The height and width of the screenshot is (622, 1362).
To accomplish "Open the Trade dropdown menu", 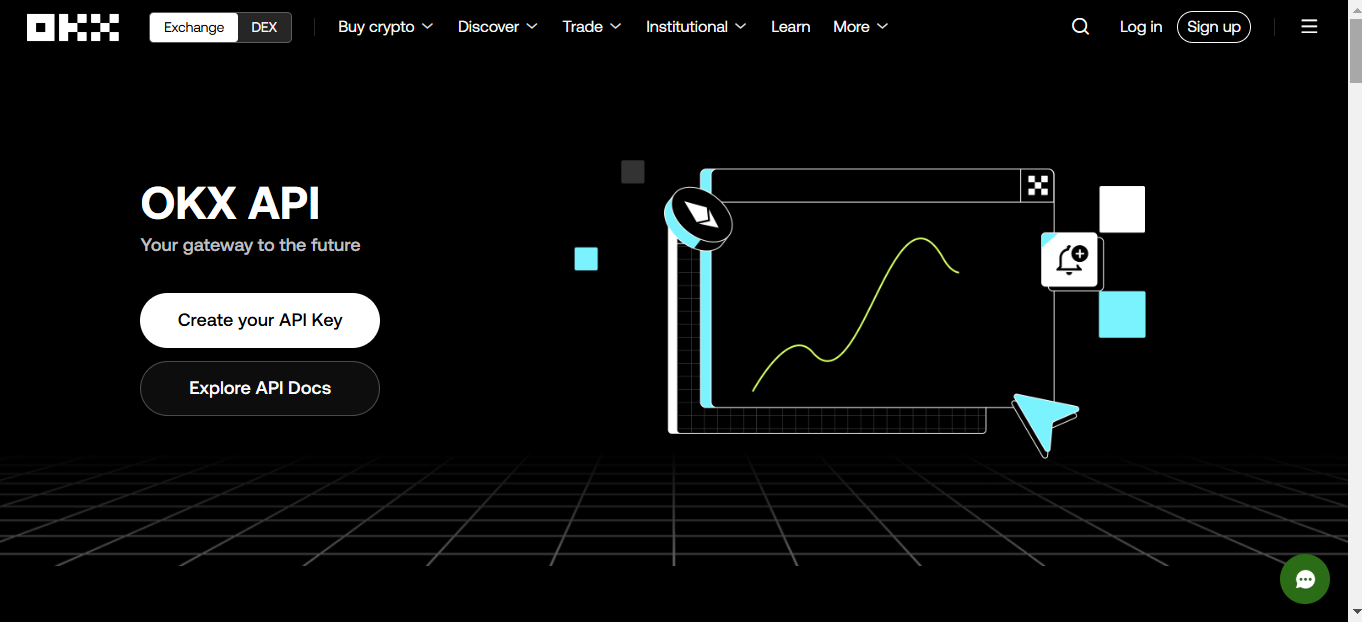I will [591, 27].
